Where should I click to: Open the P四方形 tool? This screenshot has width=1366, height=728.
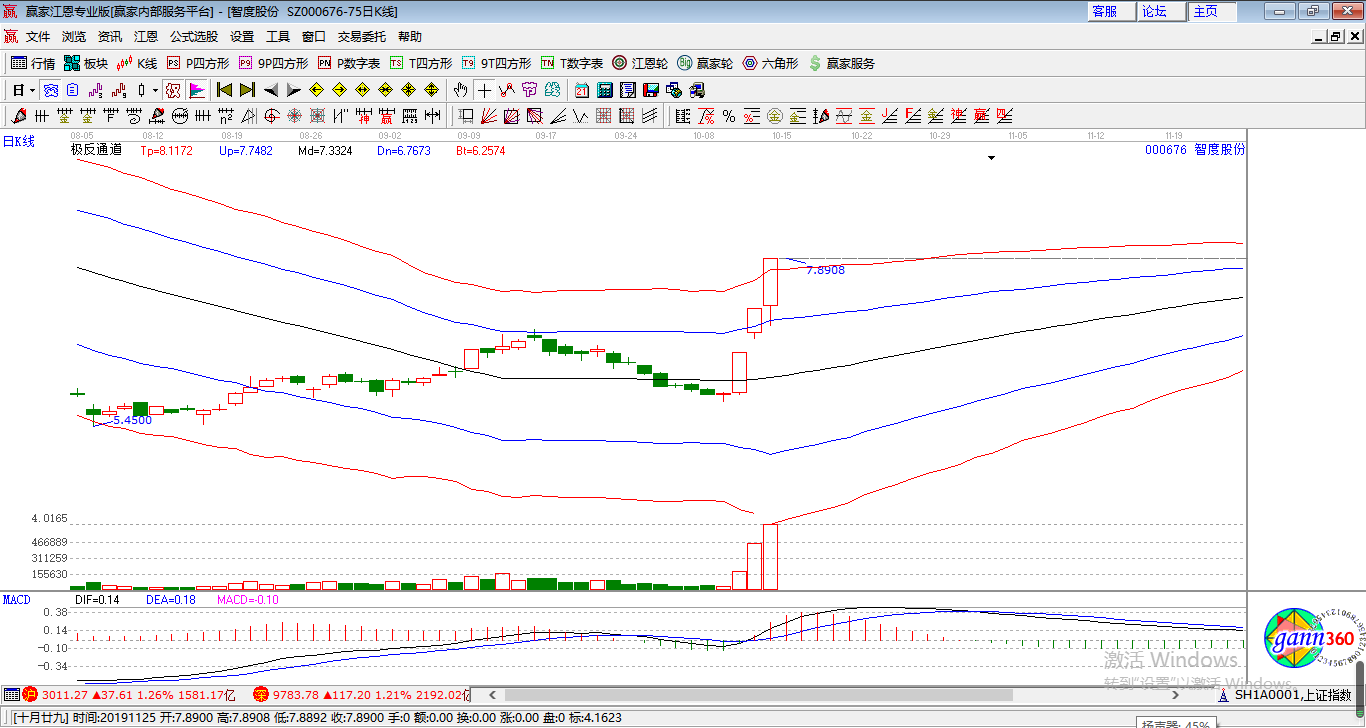point(197,63)
